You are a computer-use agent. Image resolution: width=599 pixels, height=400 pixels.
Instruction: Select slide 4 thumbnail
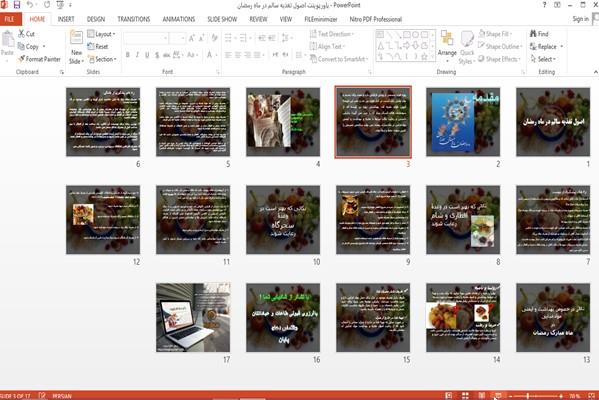283,122
